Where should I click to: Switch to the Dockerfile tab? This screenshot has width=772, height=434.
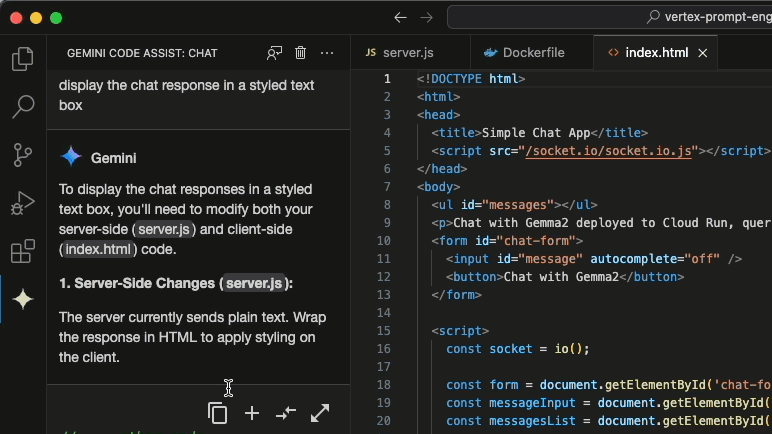pyautogui.click(x=524, y=53)
